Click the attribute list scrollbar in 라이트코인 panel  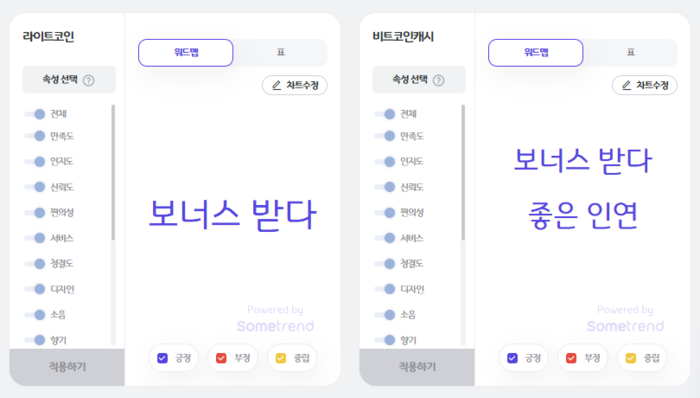pos(113,172)
